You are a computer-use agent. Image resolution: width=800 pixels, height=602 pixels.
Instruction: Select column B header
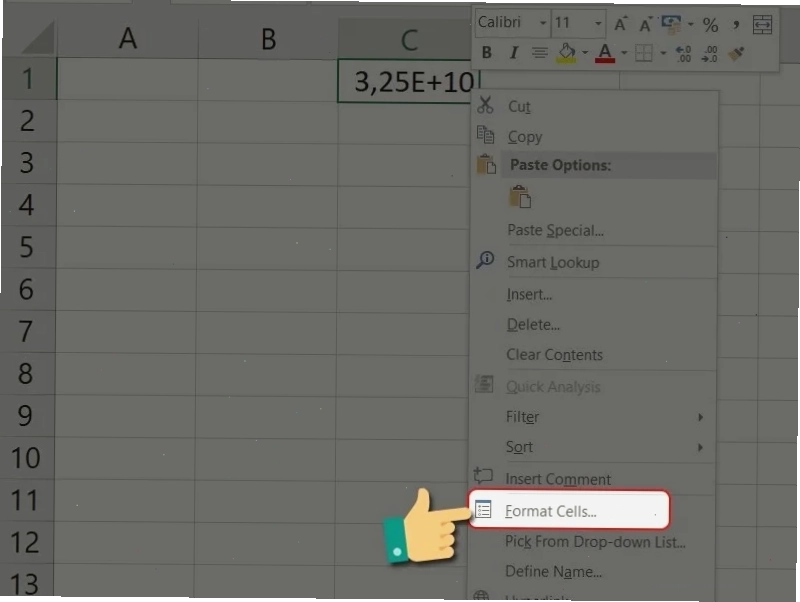[268, 39]
